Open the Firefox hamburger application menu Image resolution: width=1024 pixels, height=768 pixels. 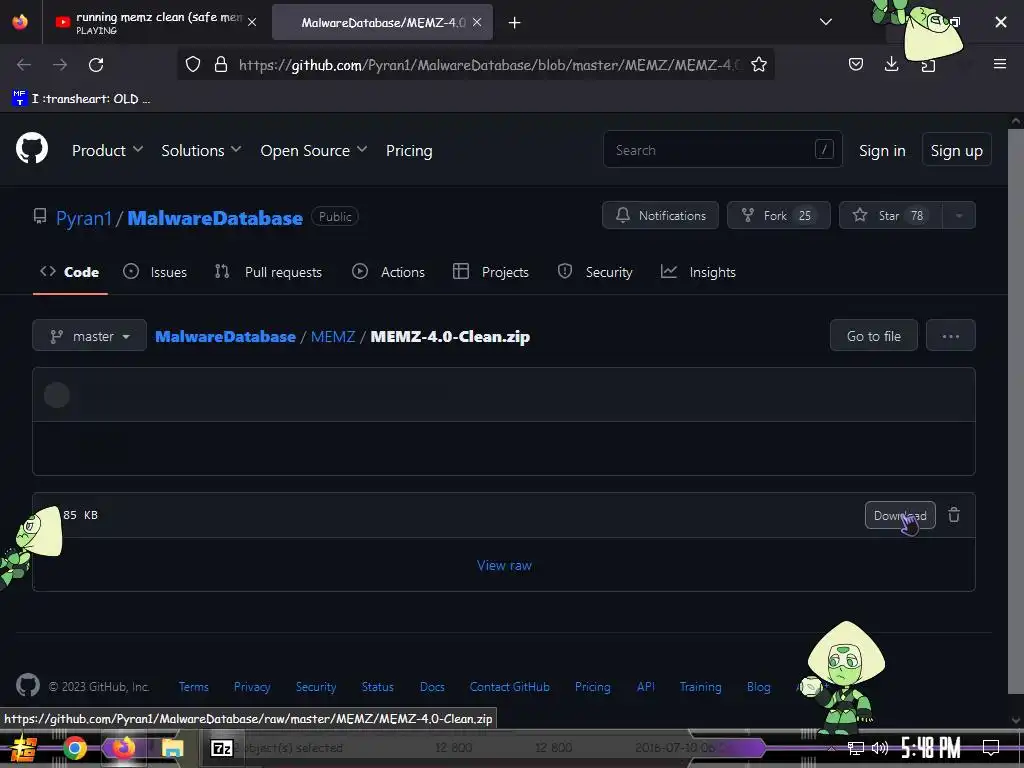click(x=1000, y=64)
